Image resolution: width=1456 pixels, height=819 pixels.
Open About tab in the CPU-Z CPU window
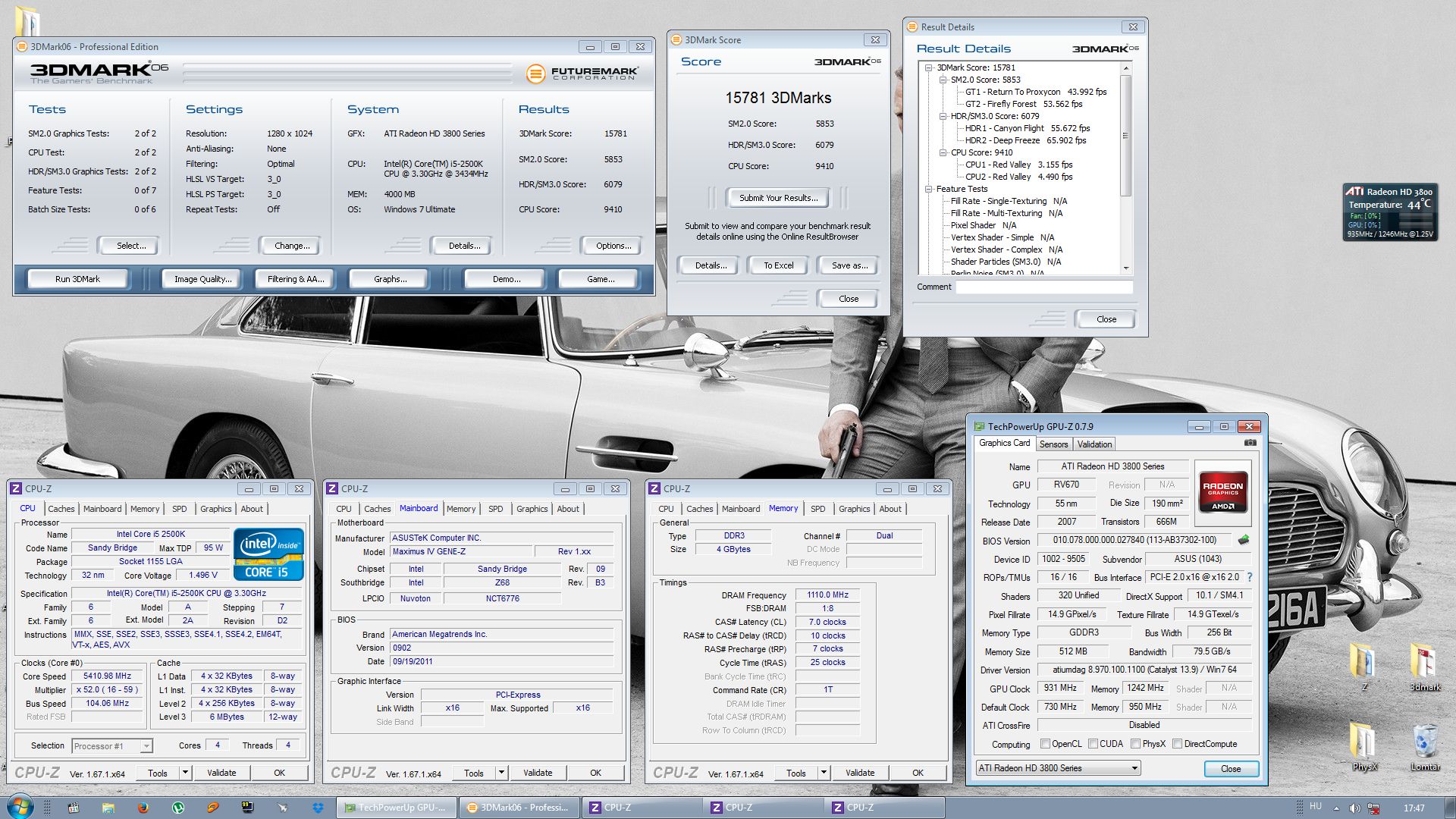coord(252,509)
